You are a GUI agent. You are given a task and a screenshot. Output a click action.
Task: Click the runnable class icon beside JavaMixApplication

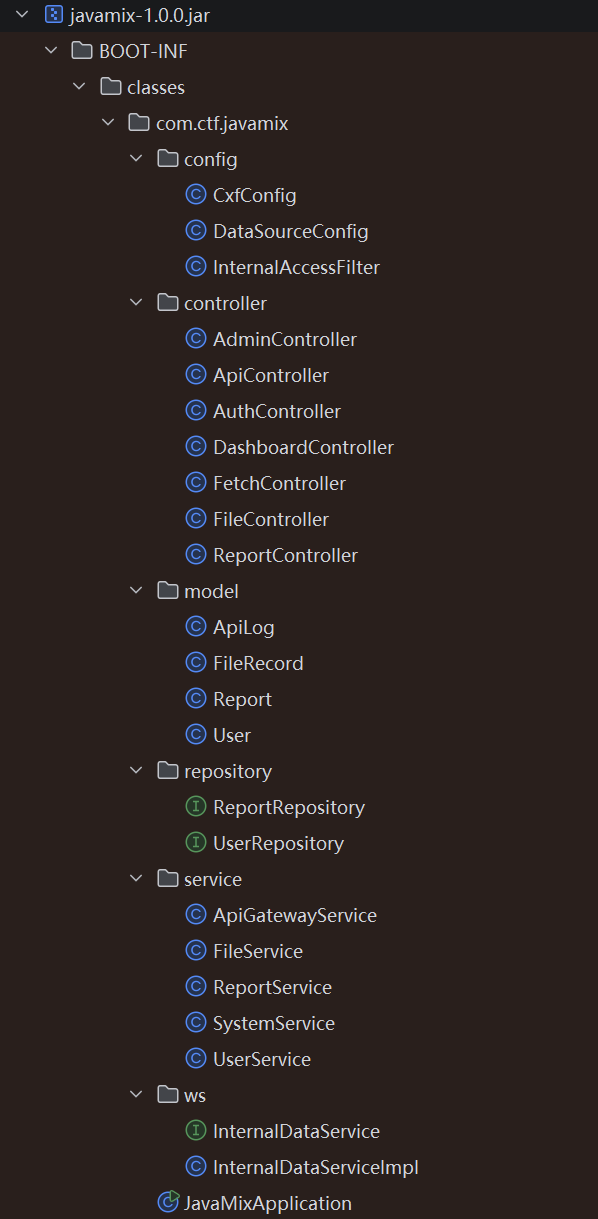point(168,1203)
